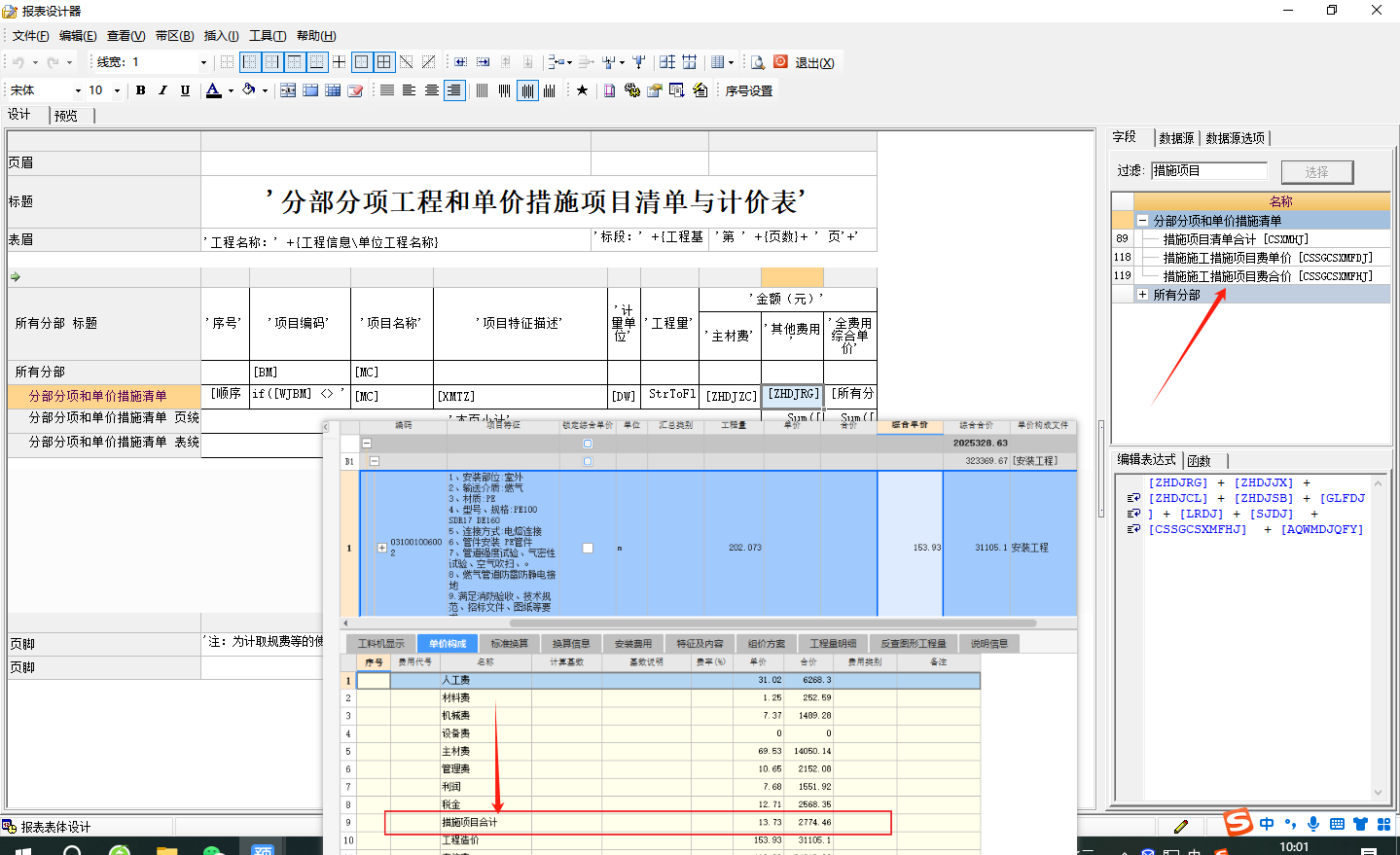Viewport: 1400px width, 855px height.
Task: Open print preview magnifier icon
Action: 758,62
